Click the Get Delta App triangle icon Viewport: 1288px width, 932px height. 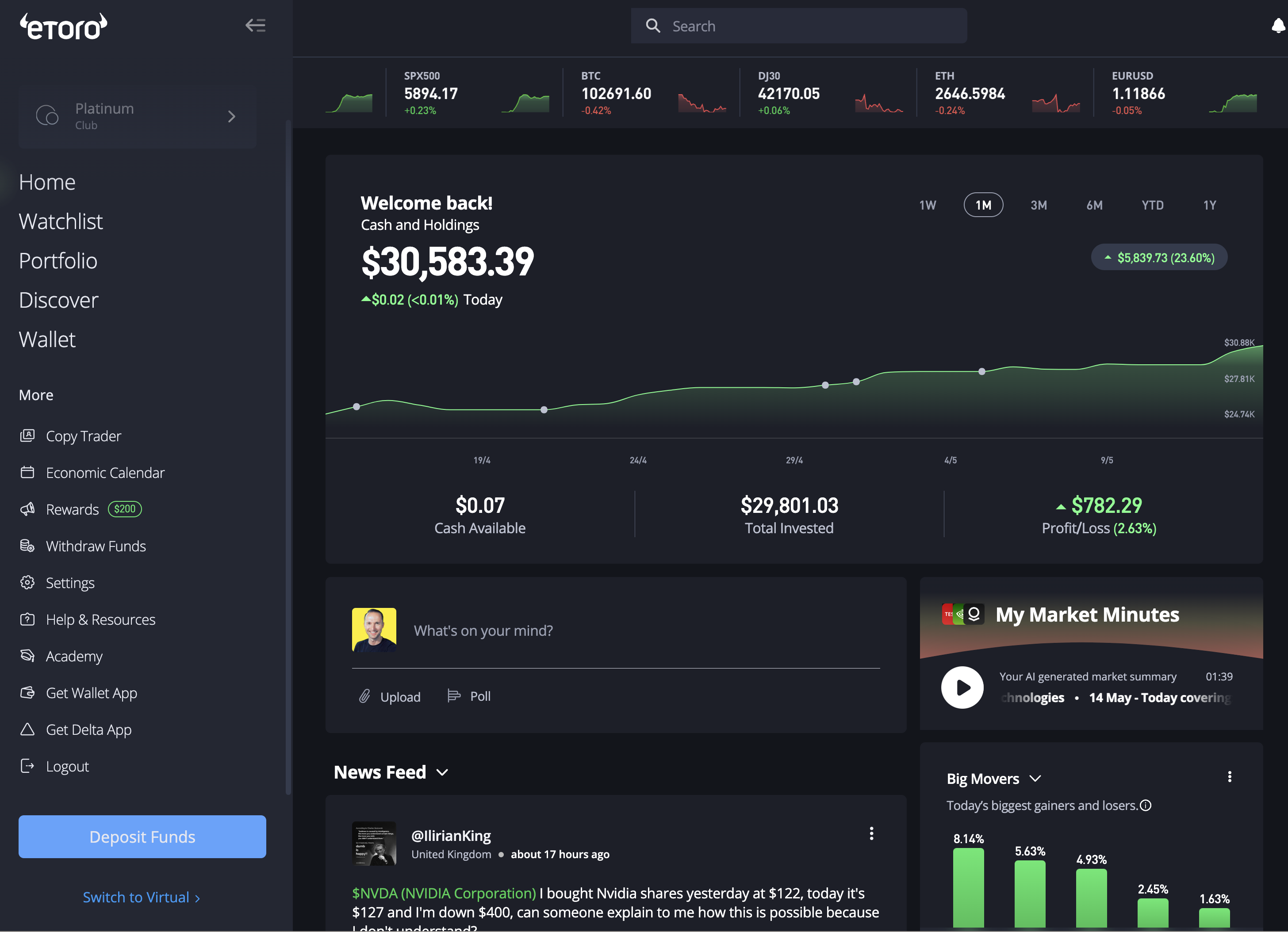pyautogui.click(x=27, y=730)
